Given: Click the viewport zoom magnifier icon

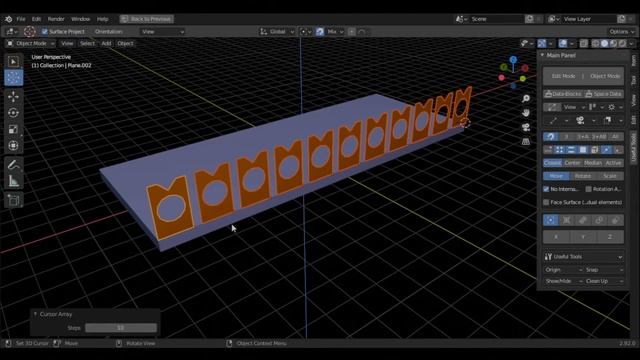Looking at the screenshot, I should click(526, 98).
